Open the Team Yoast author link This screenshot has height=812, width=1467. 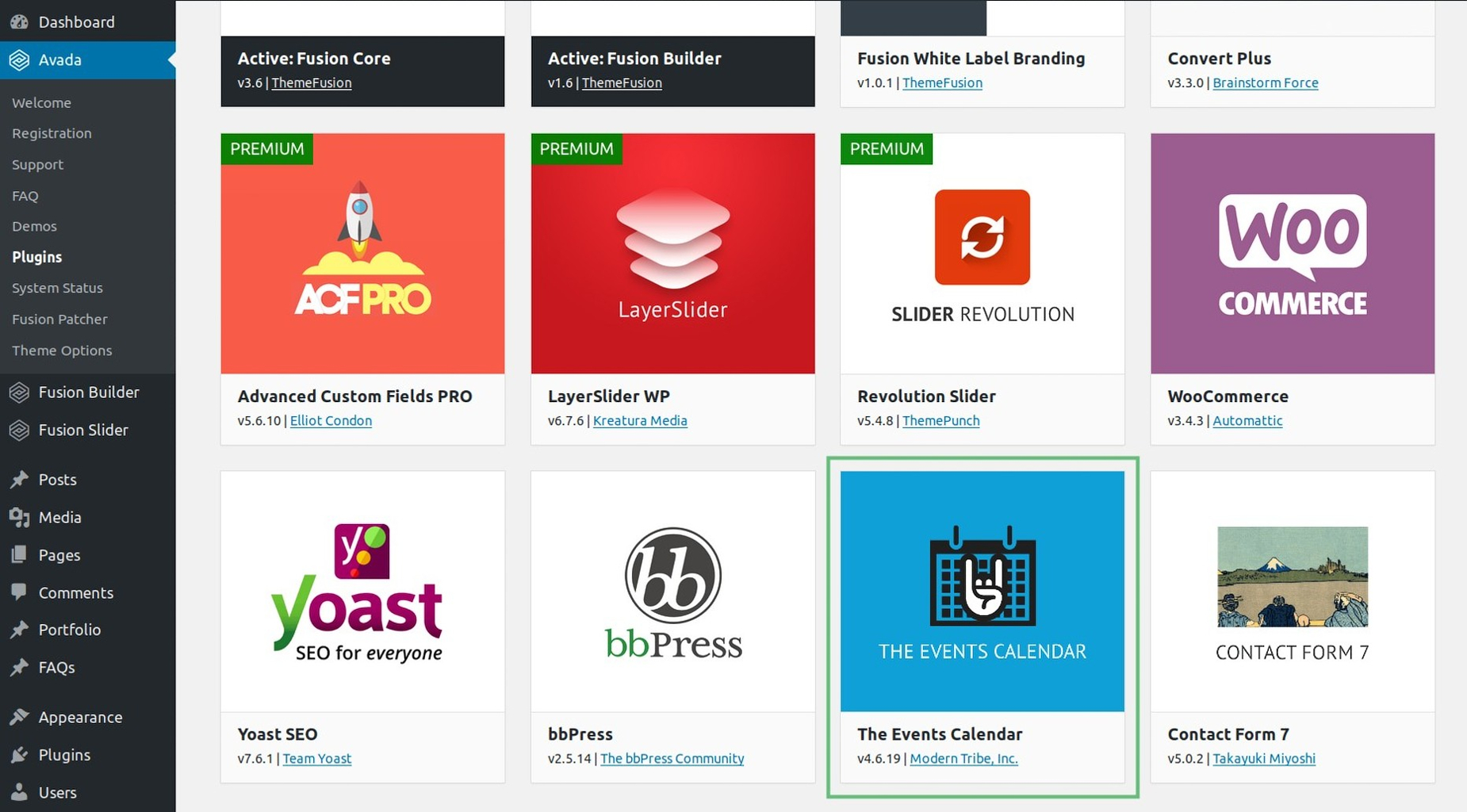[x=317, y=758]
